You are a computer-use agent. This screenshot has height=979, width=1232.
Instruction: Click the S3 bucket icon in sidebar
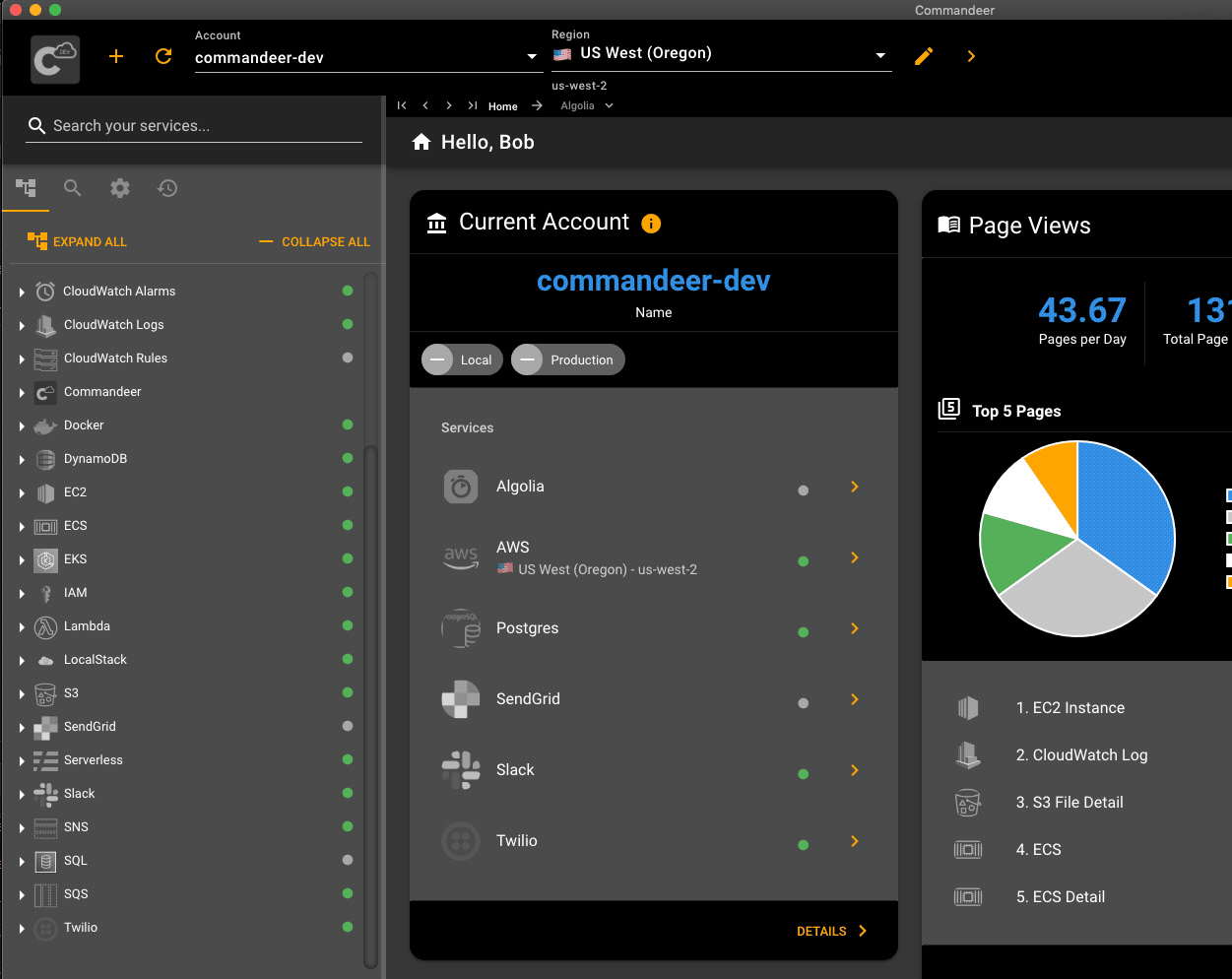pyautogui.click(x=45, y=693)
